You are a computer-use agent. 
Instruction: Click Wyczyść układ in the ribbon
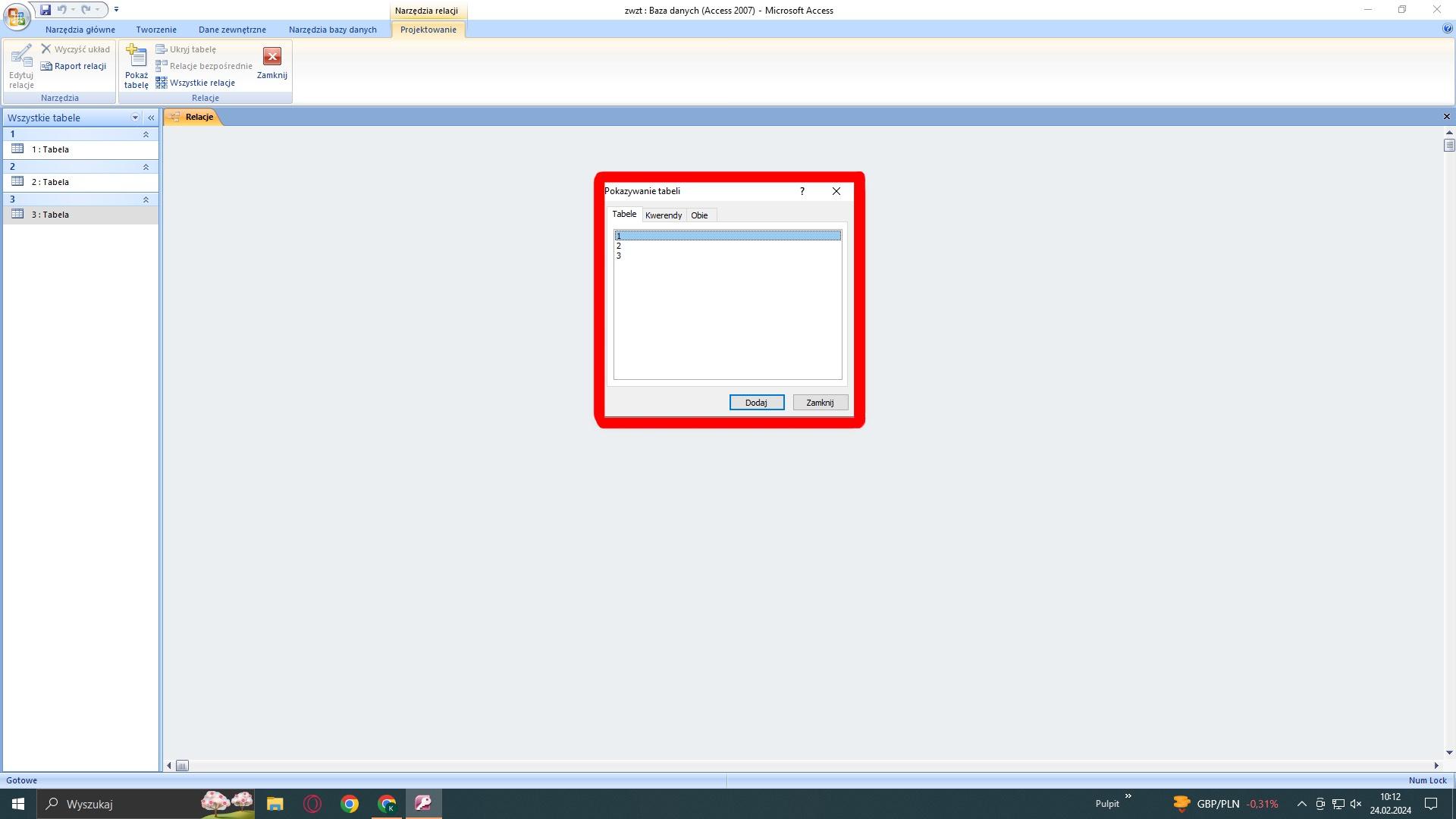coord(75,49)
